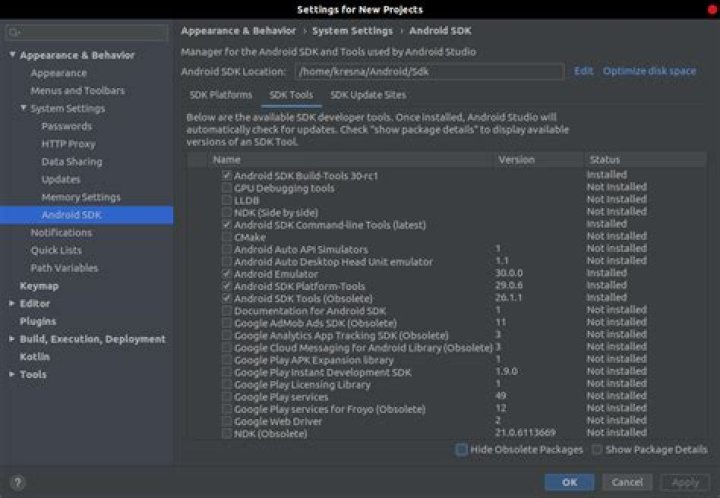Screen dimensions: 720x498
Task: Check the CMake checkbox
Action: pos(226,237)
